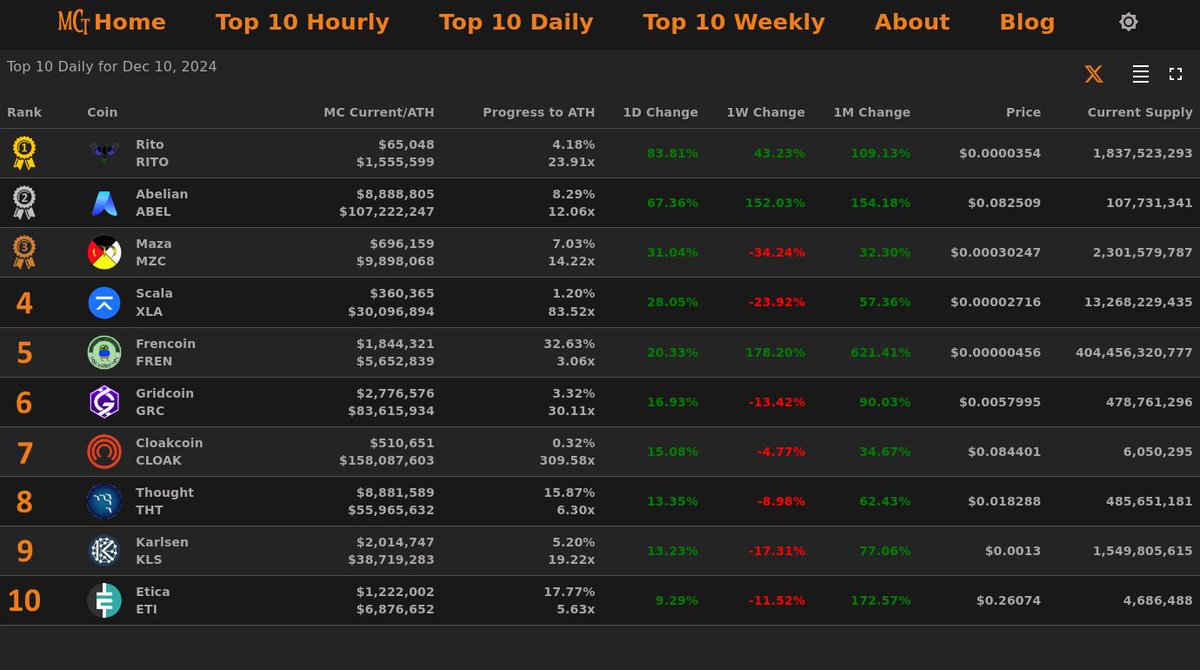
Task: Open the Top 10 Daily page
Action: point(516,22)
